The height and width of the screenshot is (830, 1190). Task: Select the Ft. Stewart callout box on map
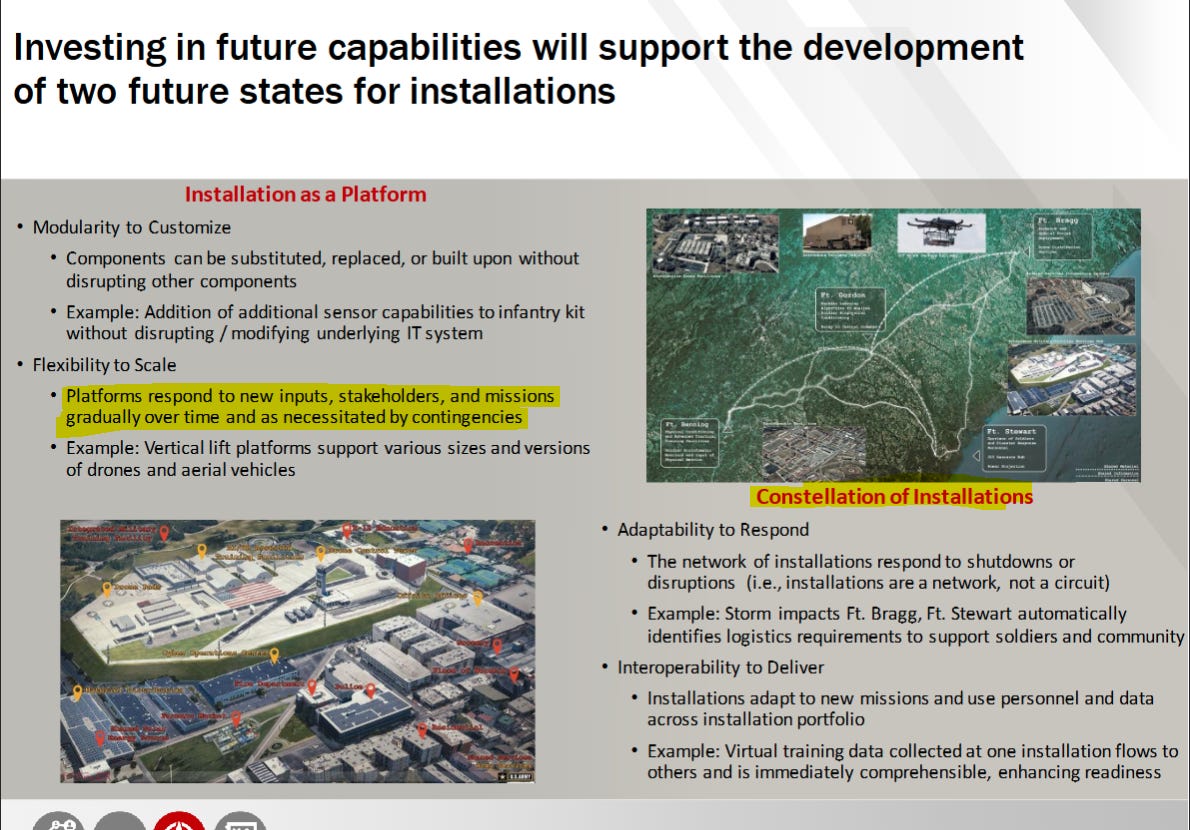coord(1015,448)
